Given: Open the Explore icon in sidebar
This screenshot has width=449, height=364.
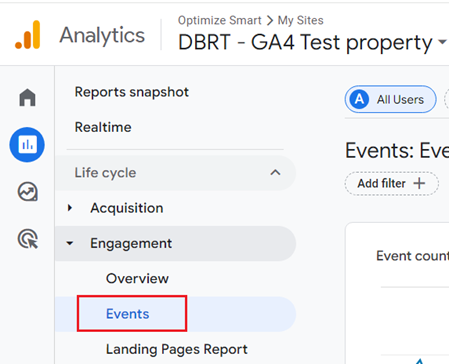Looking at the screenshot, I should coord(27,192).
